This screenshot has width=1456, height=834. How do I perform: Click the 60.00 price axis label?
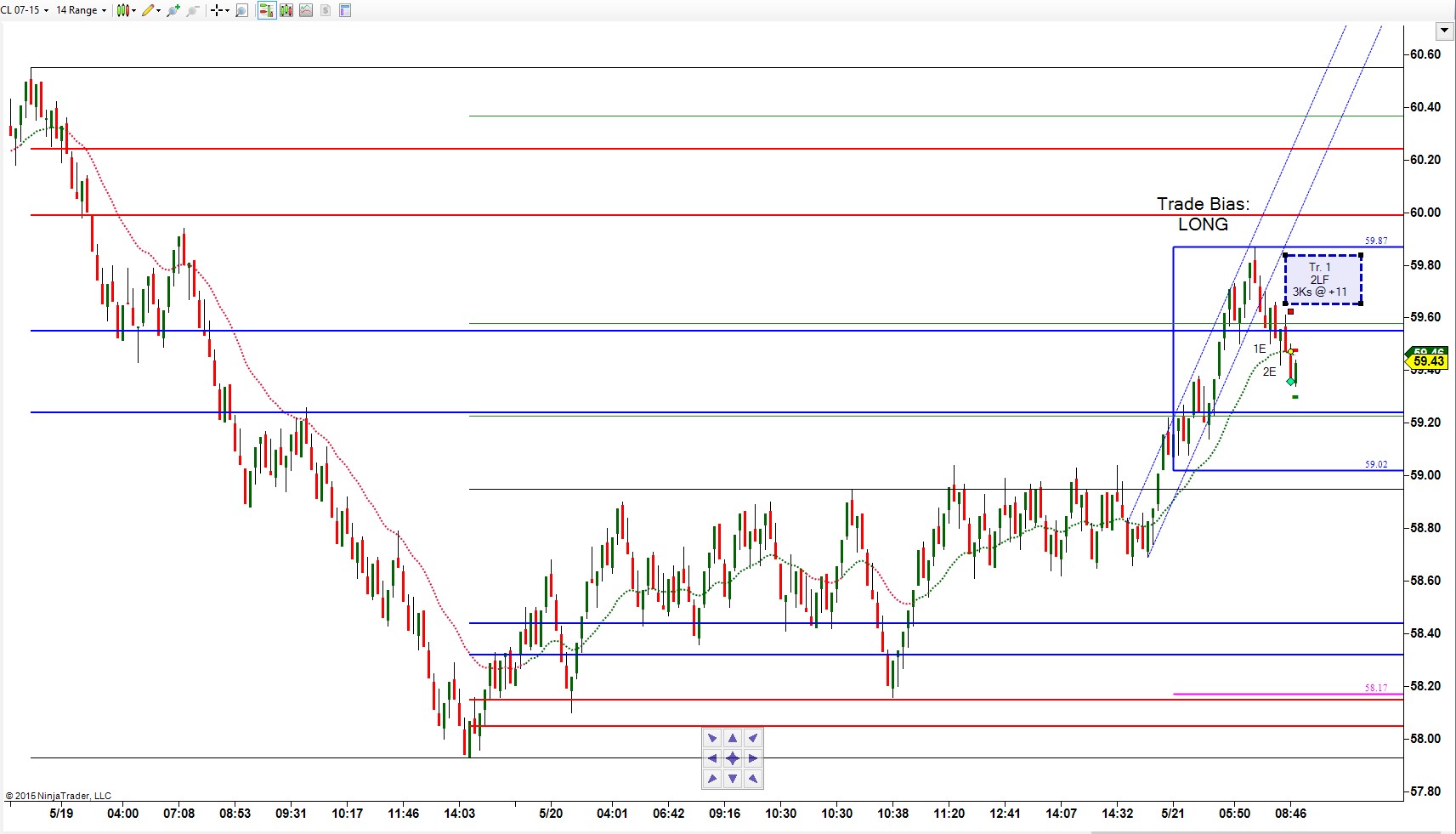point(1425,213)
